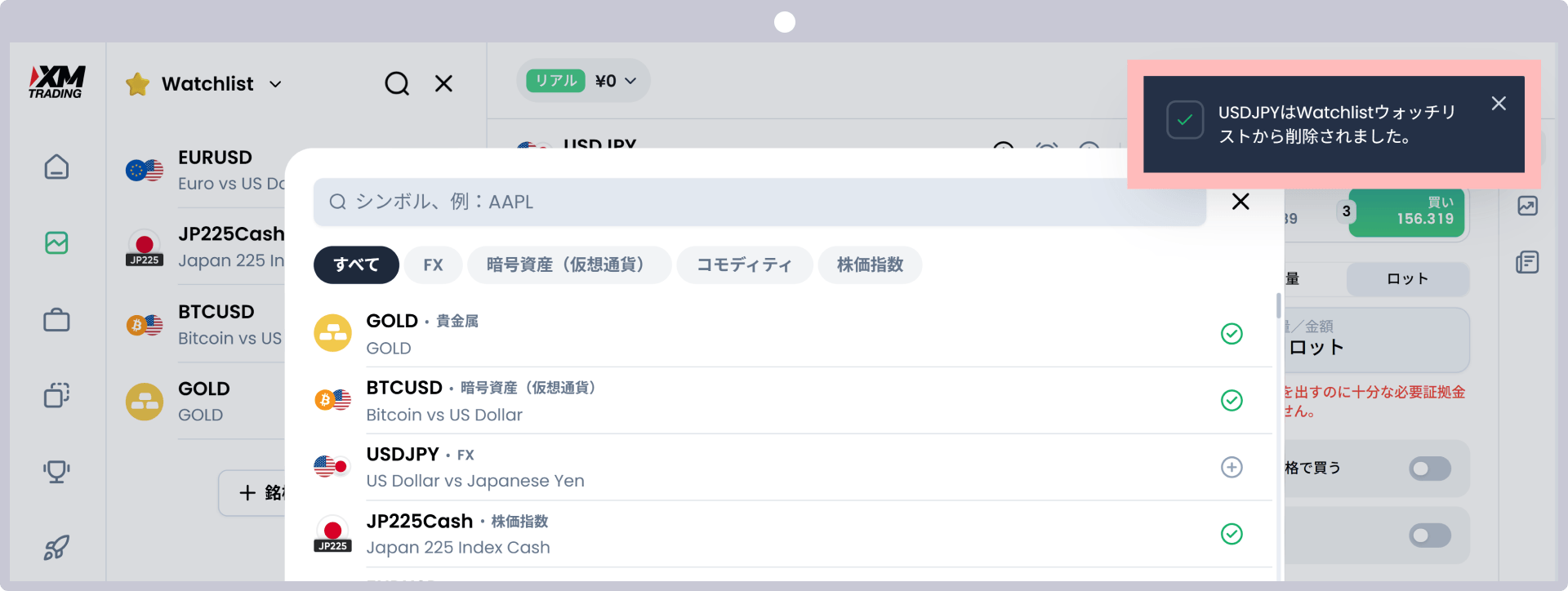Close the symbol search dialog
Screen dimensions: 1568x591
click(1241, 202)
